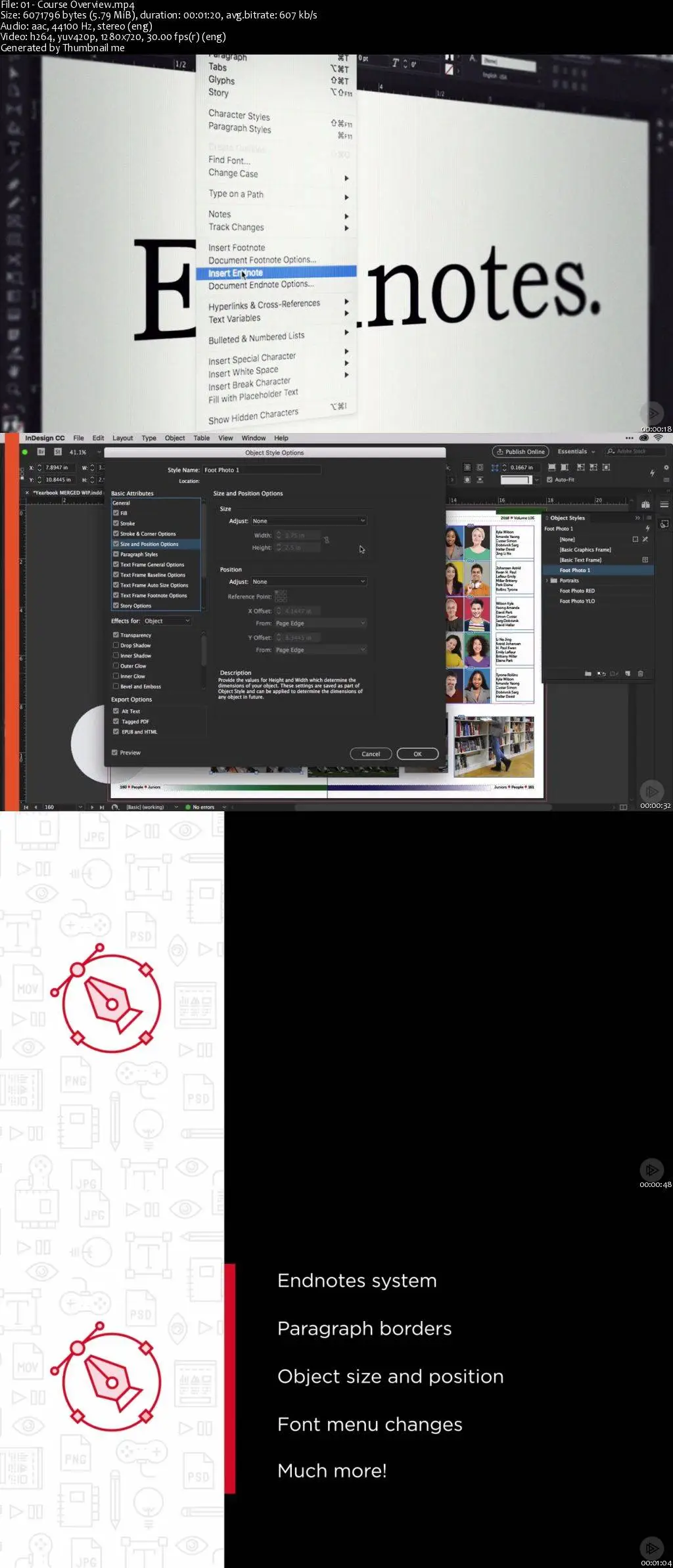Open [Basic] (working) preflight profile dropdown
This screenshot has height=1568, width=673.
click(x=176, y=807)
